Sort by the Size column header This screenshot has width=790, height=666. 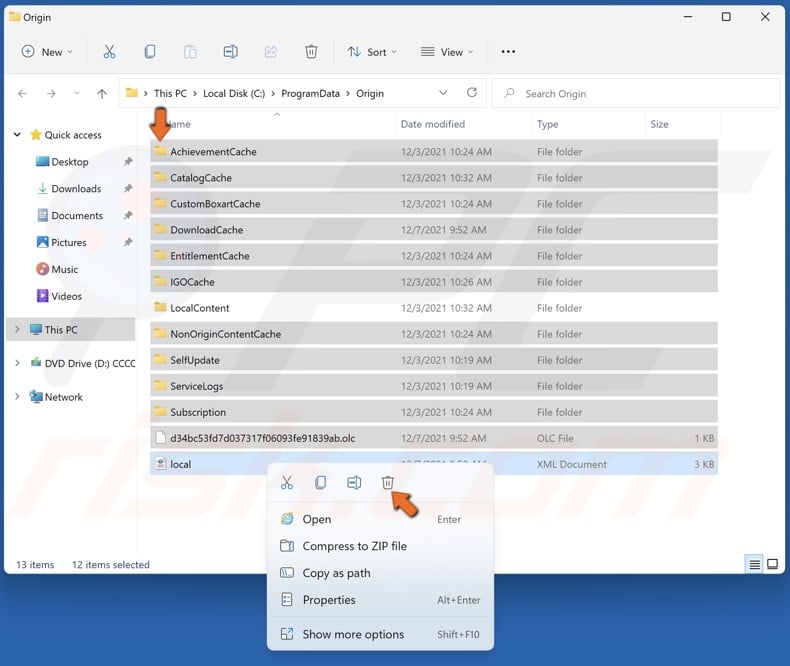point(659,124)
